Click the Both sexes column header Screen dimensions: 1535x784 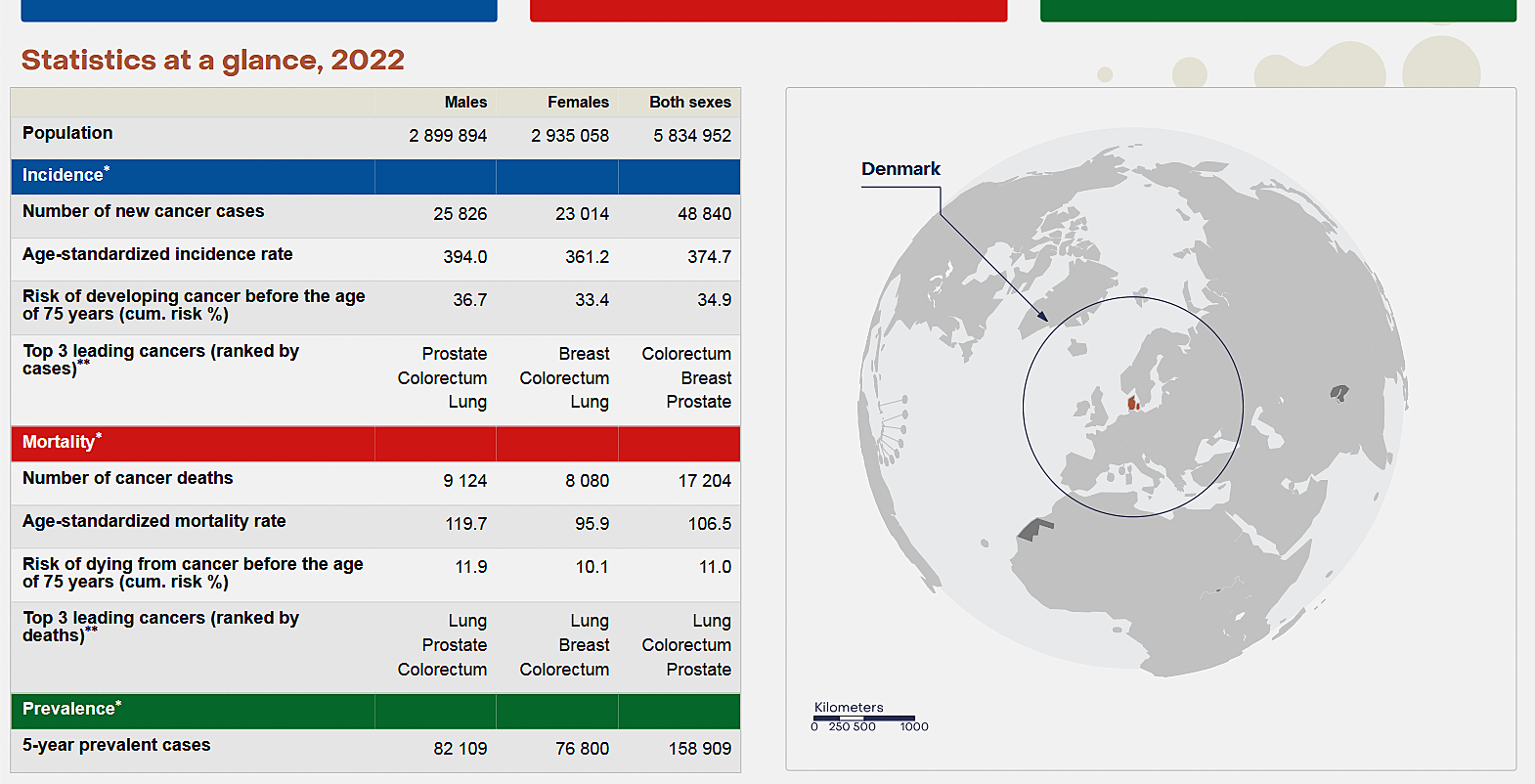pos(689,103)
